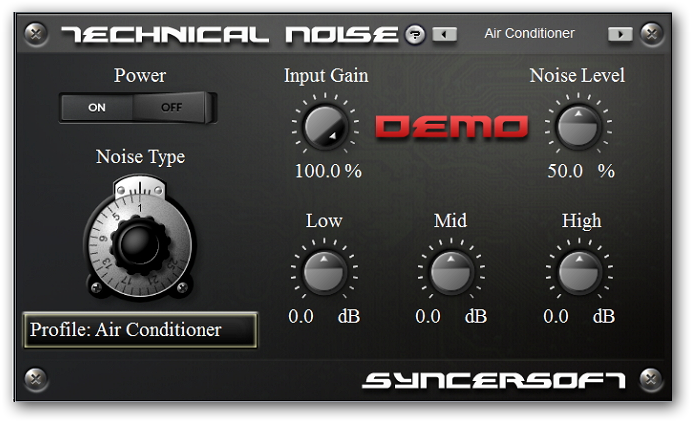Click the High EQ knob

coord(579,272)
